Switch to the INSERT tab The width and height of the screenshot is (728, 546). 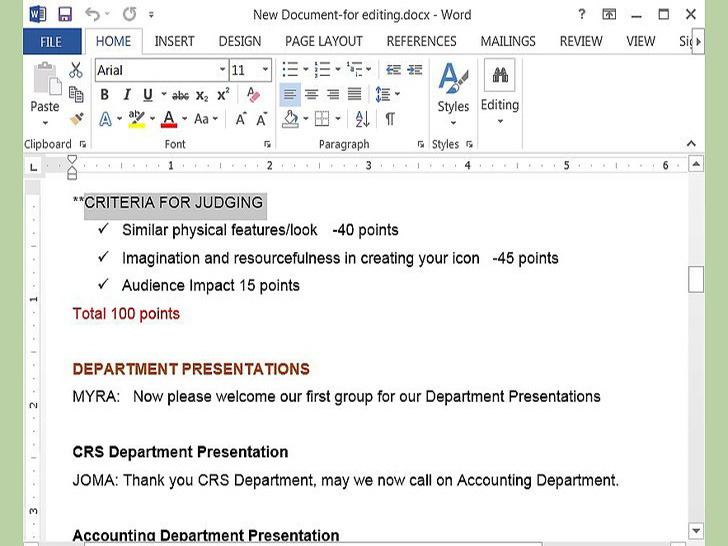coord(174,41)
